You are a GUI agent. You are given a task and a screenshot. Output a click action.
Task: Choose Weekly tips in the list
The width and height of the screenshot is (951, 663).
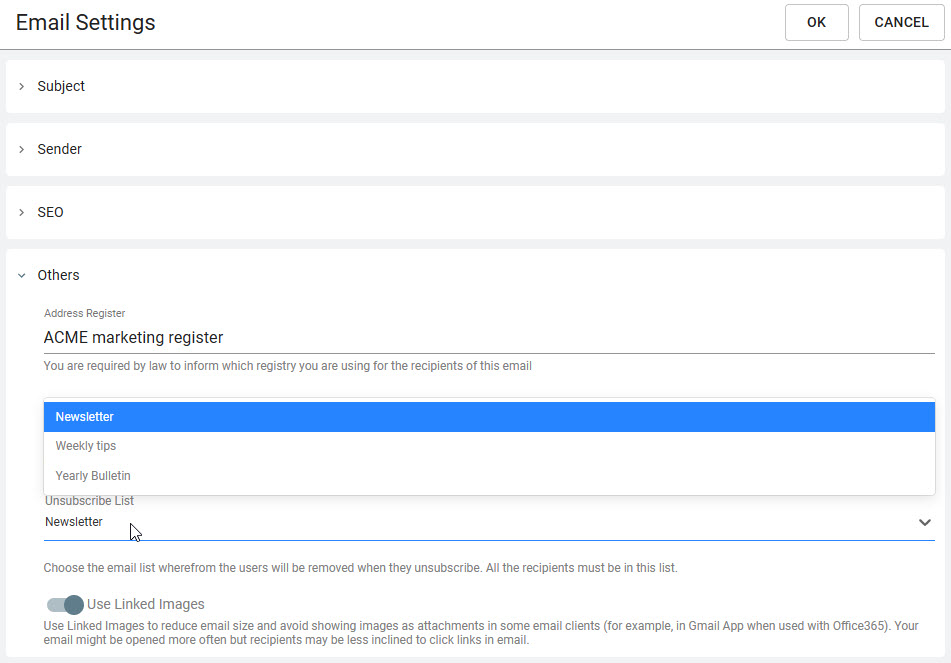(489, 446)
